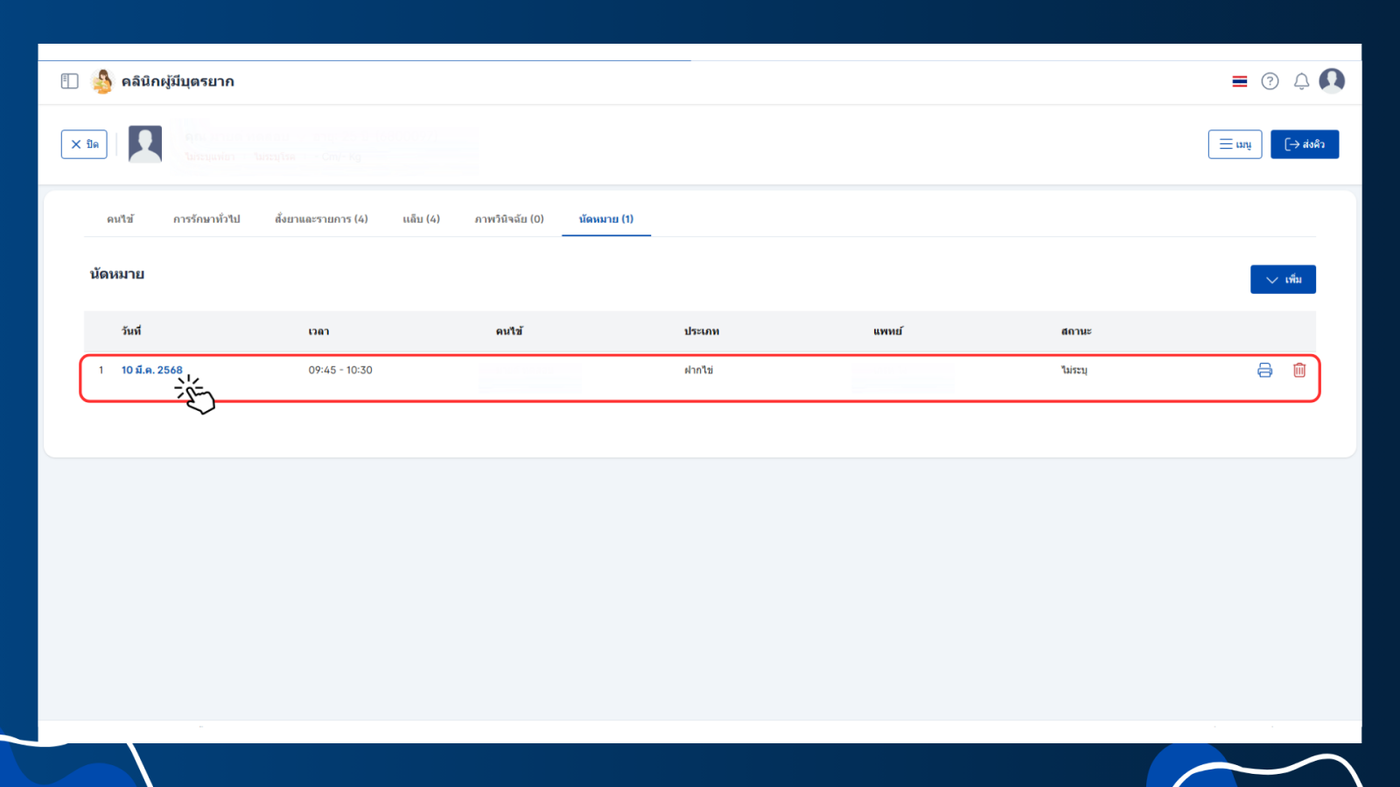Switch to the คนไข้ tab
Image resolution: width=1400 pixels, height=787 pixels.
click(x=120, y=219)
